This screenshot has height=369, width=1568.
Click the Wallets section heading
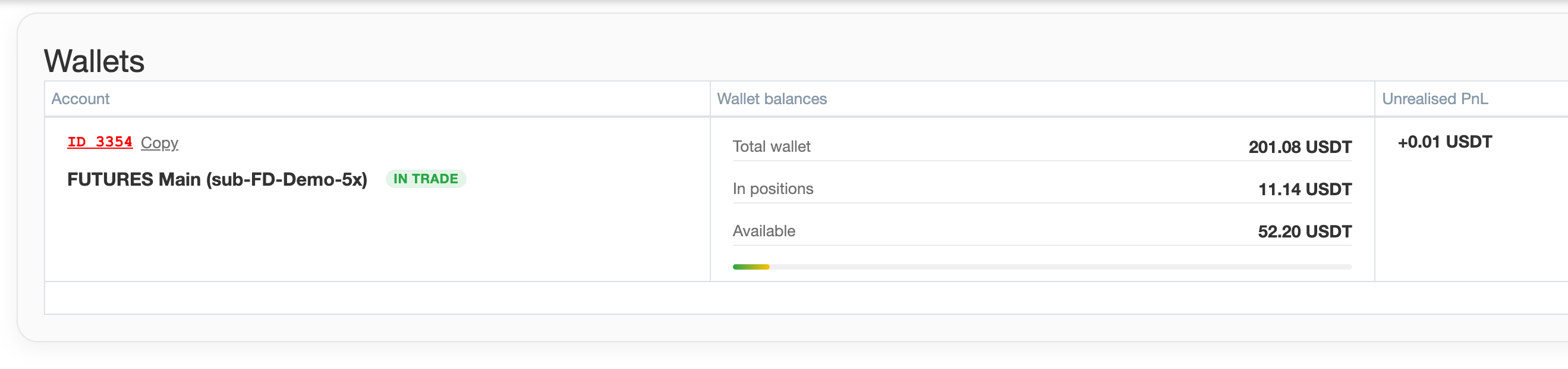95,60
